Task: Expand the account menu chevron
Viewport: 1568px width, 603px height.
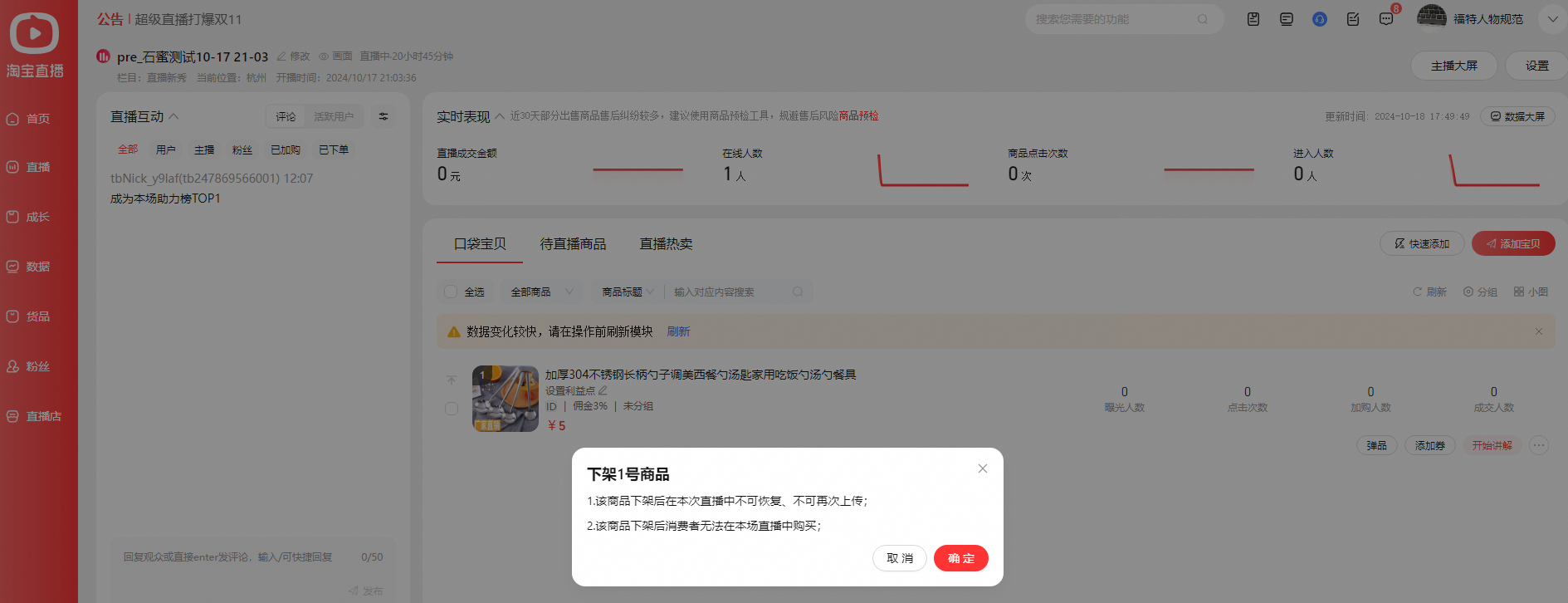Action: coord(1552,19)
